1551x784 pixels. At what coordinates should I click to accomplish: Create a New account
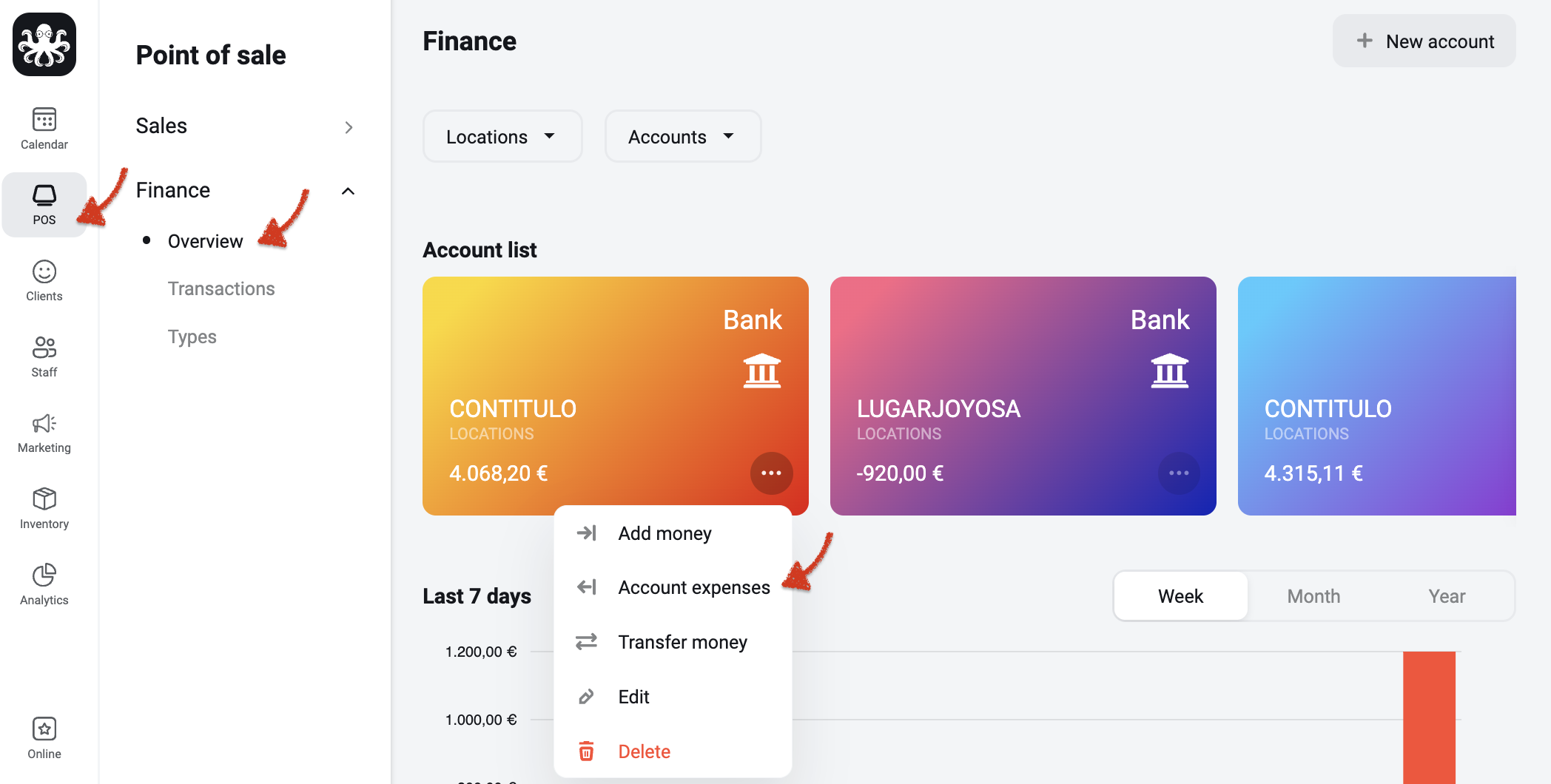(1424, 41)
